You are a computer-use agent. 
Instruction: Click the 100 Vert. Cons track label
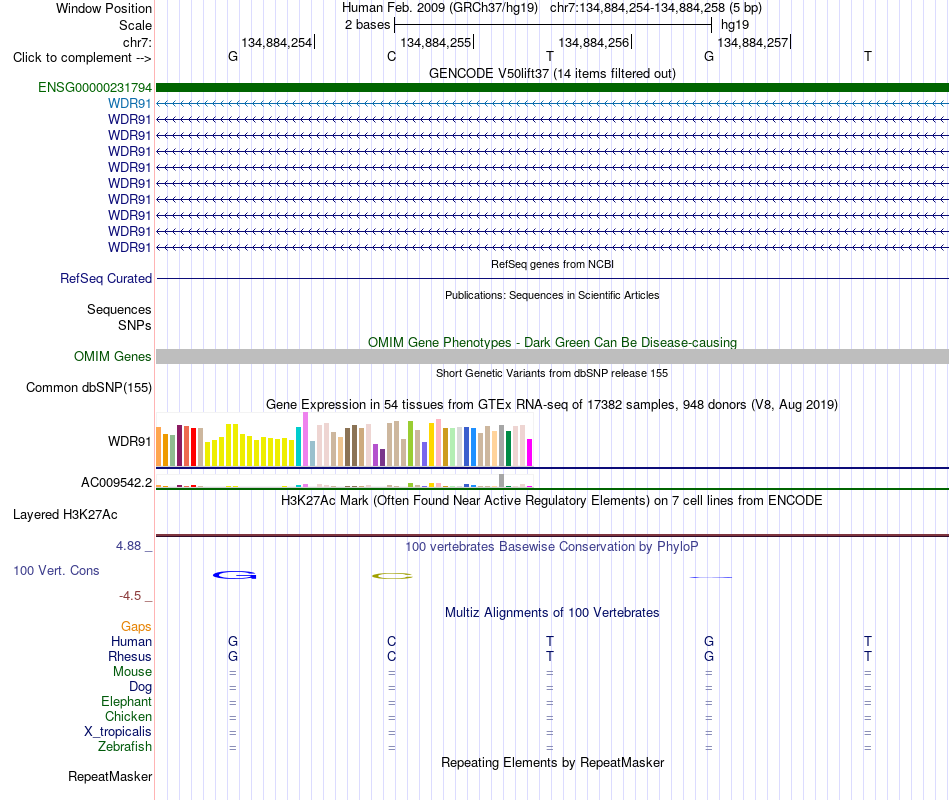56,570
